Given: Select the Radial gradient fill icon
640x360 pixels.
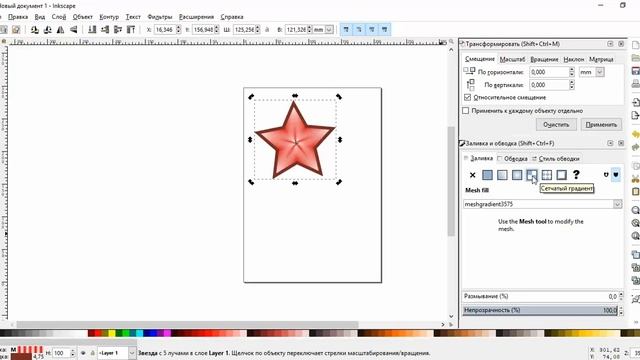Looking at the screenshot, I should tap(517, 175).
